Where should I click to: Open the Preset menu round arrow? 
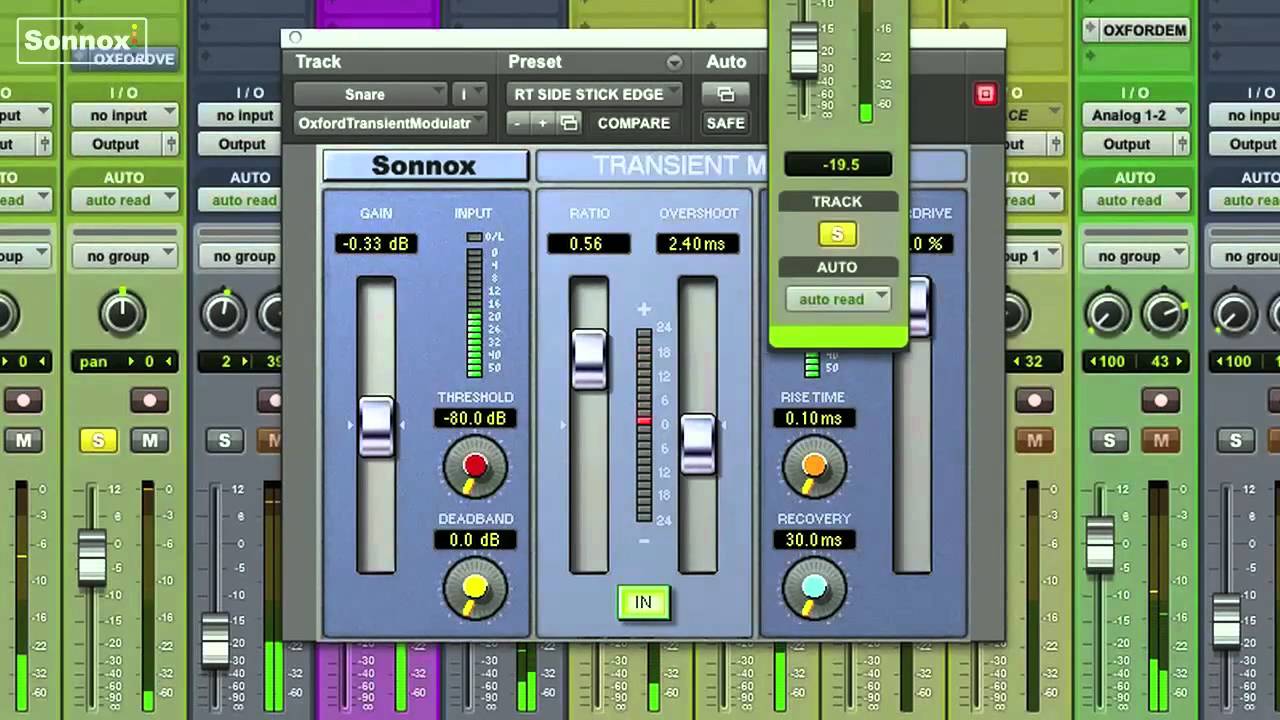pos(675,62)
